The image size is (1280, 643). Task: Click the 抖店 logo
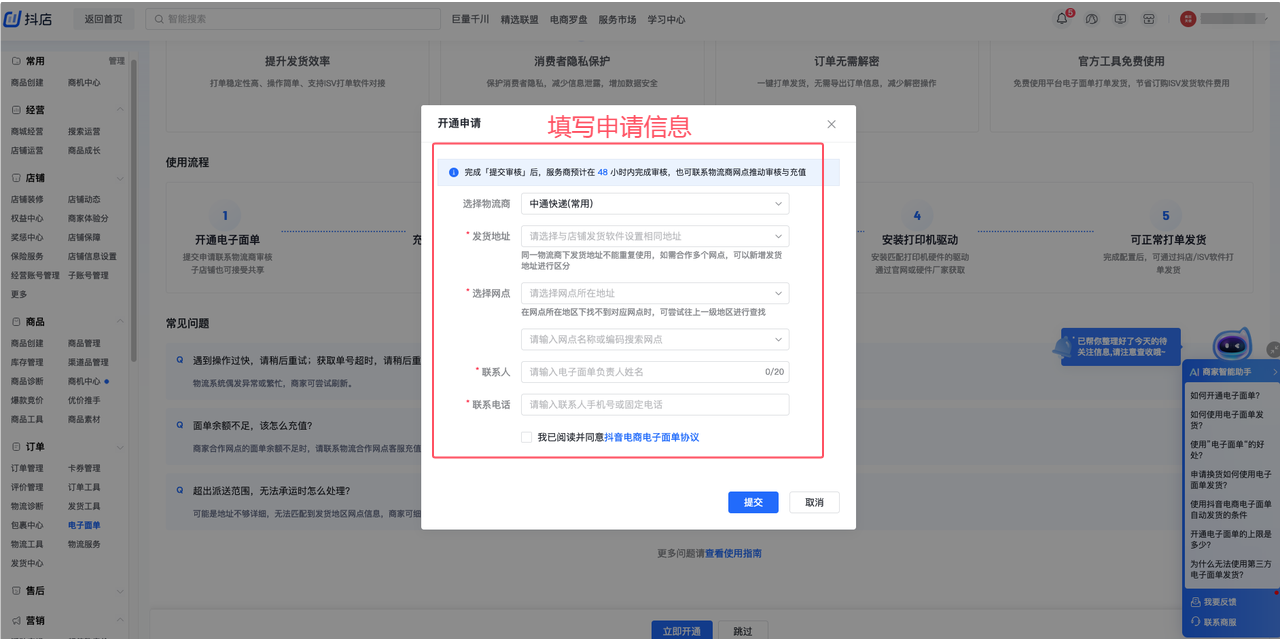click(x=29, y=19)
